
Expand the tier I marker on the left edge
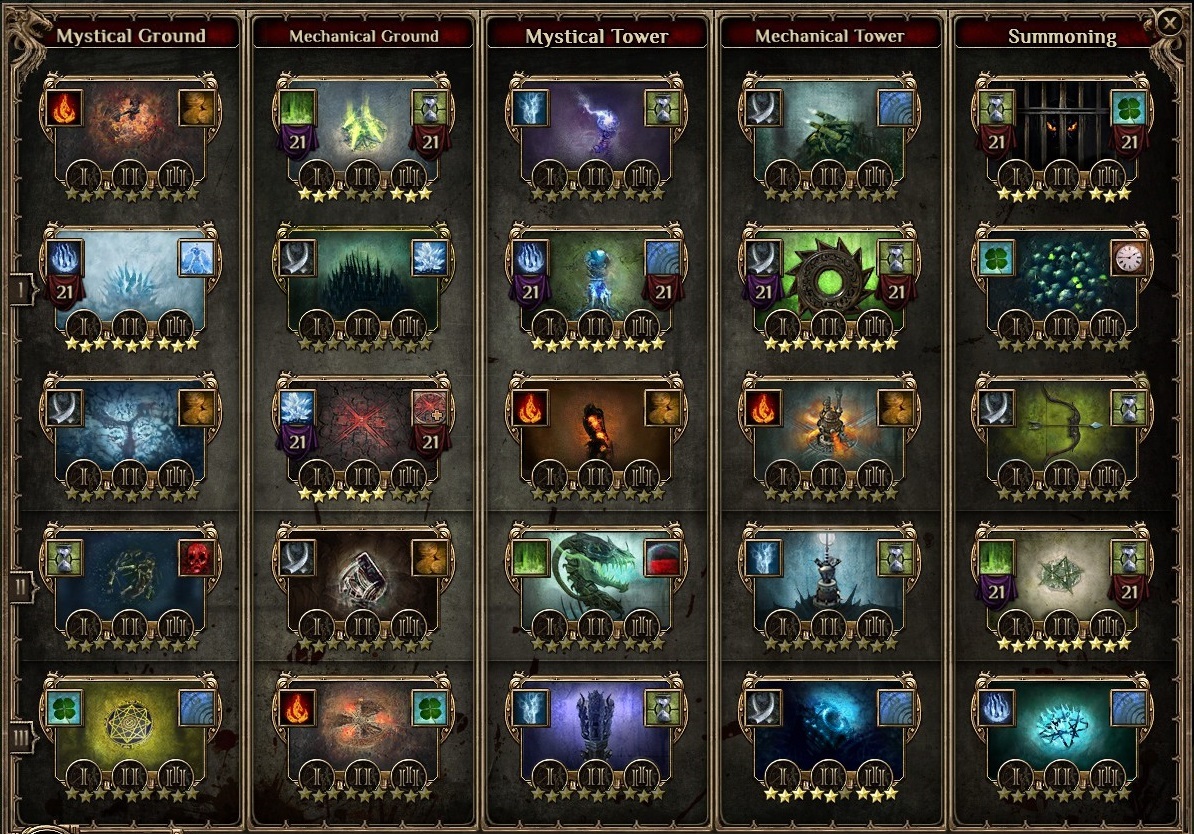click(x=22, y=289)
